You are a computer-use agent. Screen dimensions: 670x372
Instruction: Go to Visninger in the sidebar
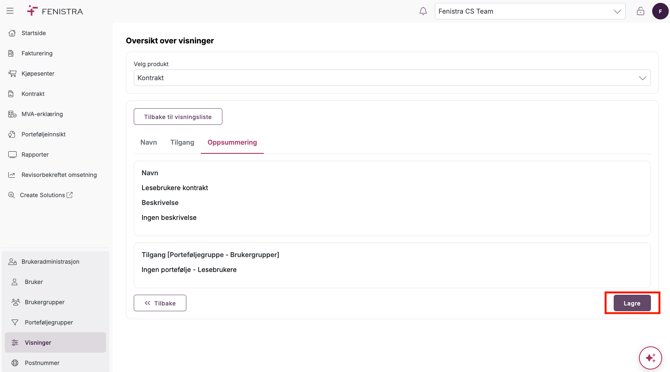click(56, 343)
